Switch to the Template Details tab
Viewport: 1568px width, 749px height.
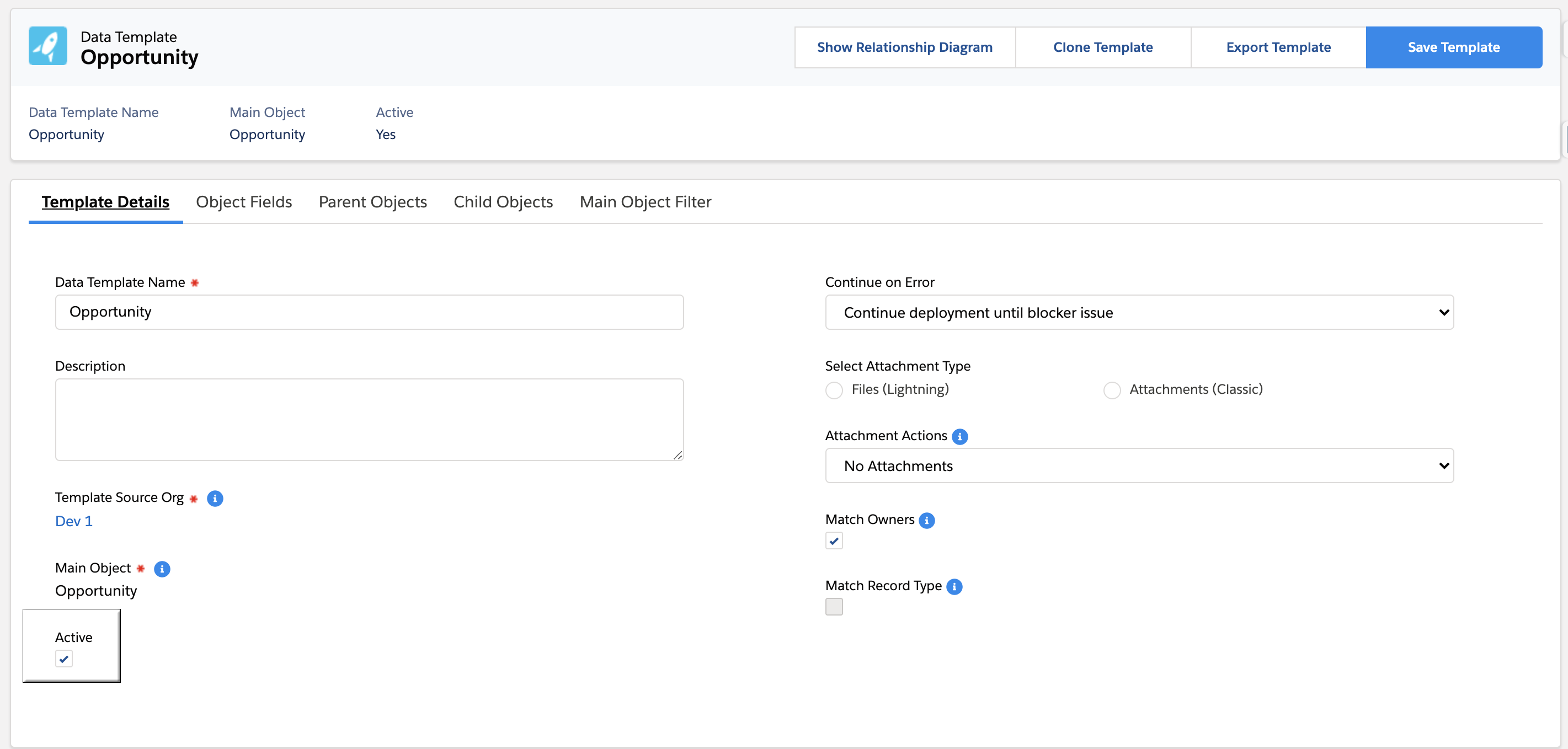105,201
